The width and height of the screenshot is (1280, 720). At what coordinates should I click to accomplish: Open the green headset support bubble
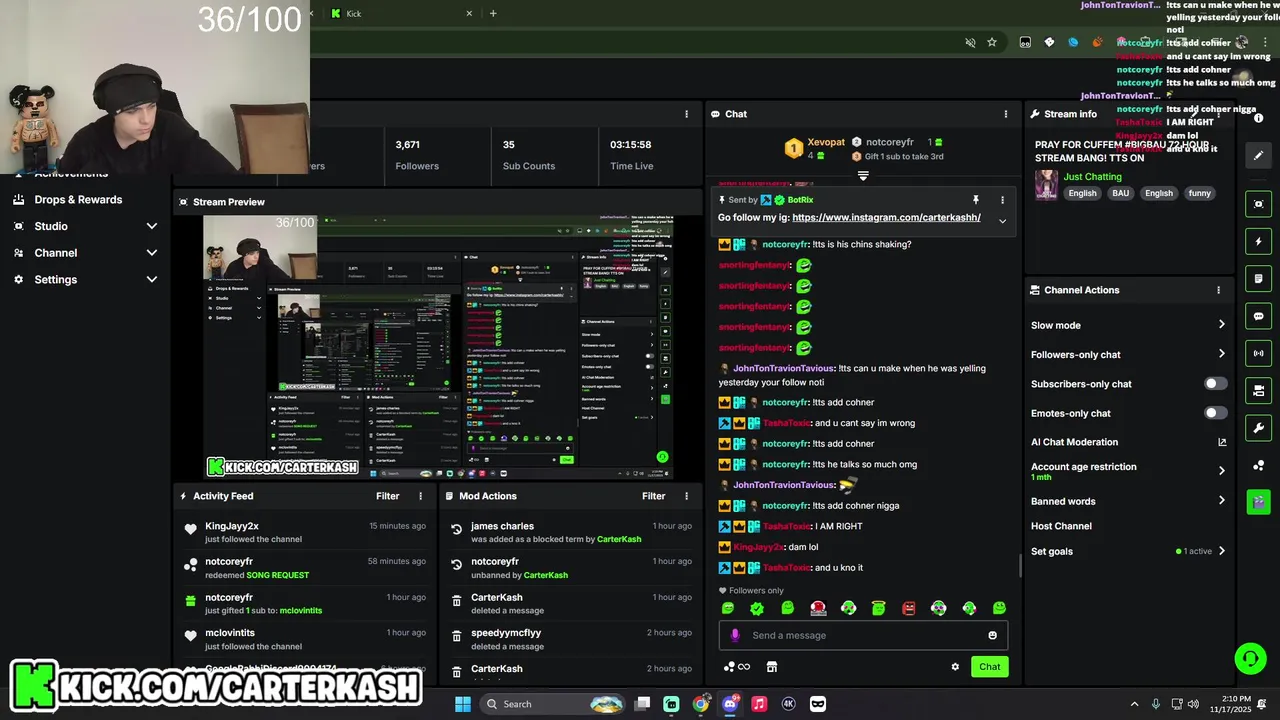[1250, 658]
